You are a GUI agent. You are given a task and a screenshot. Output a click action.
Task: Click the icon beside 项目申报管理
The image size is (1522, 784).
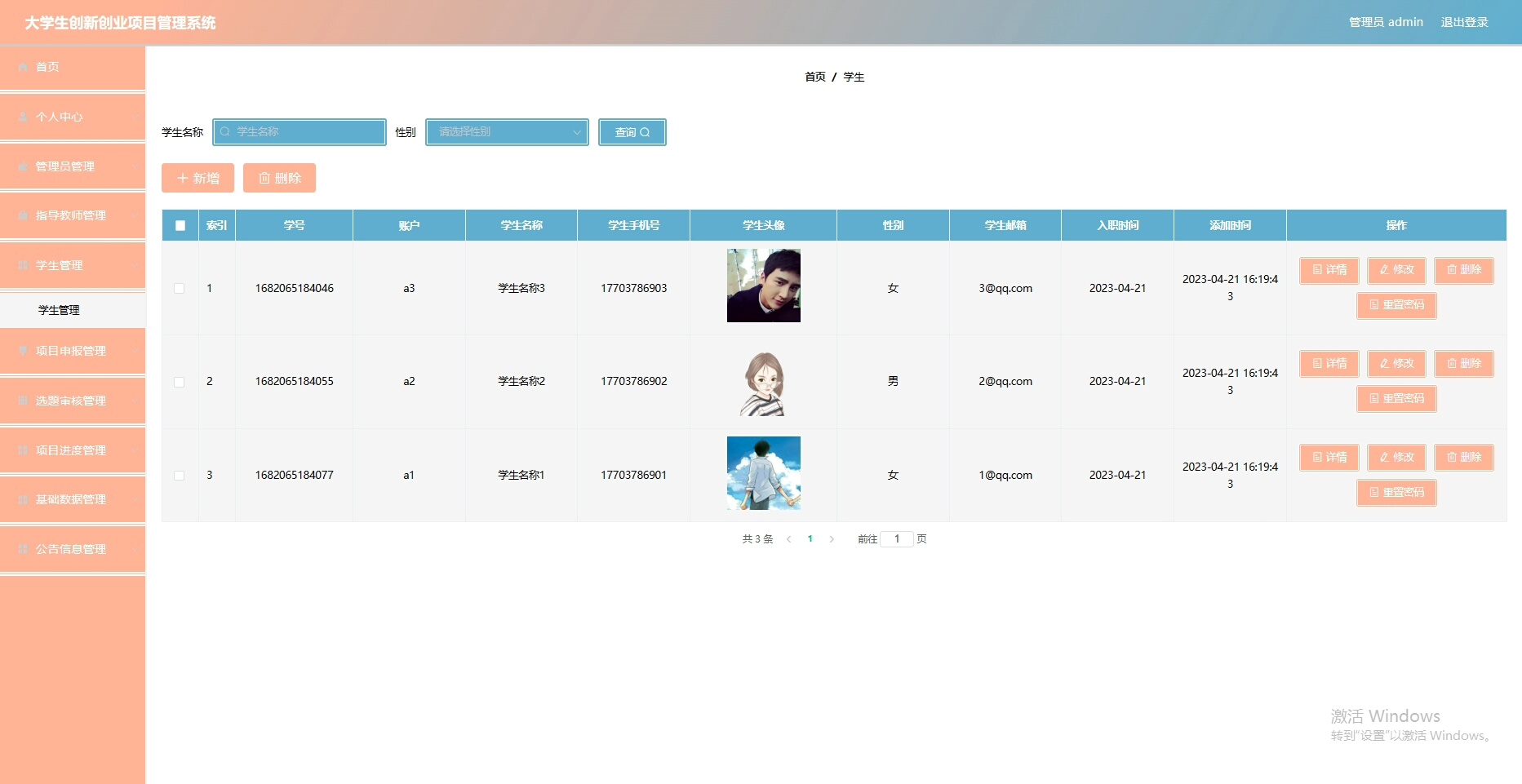(23, 351)
